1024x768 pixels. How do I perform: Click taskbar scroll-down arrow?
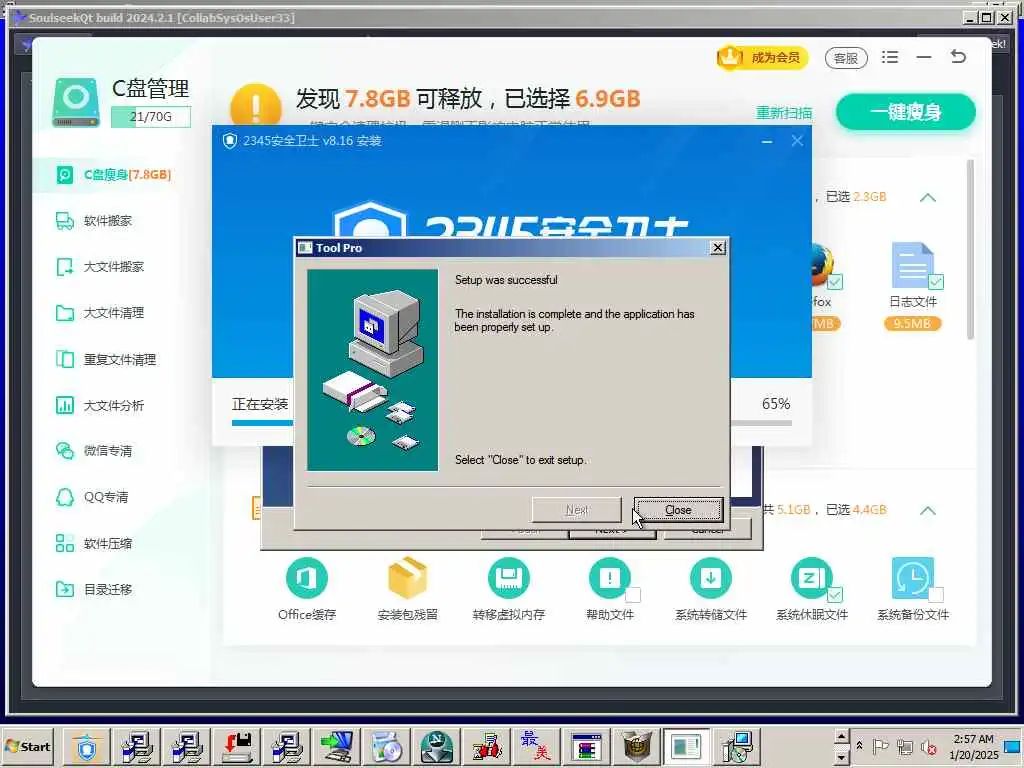pos(842,756)
